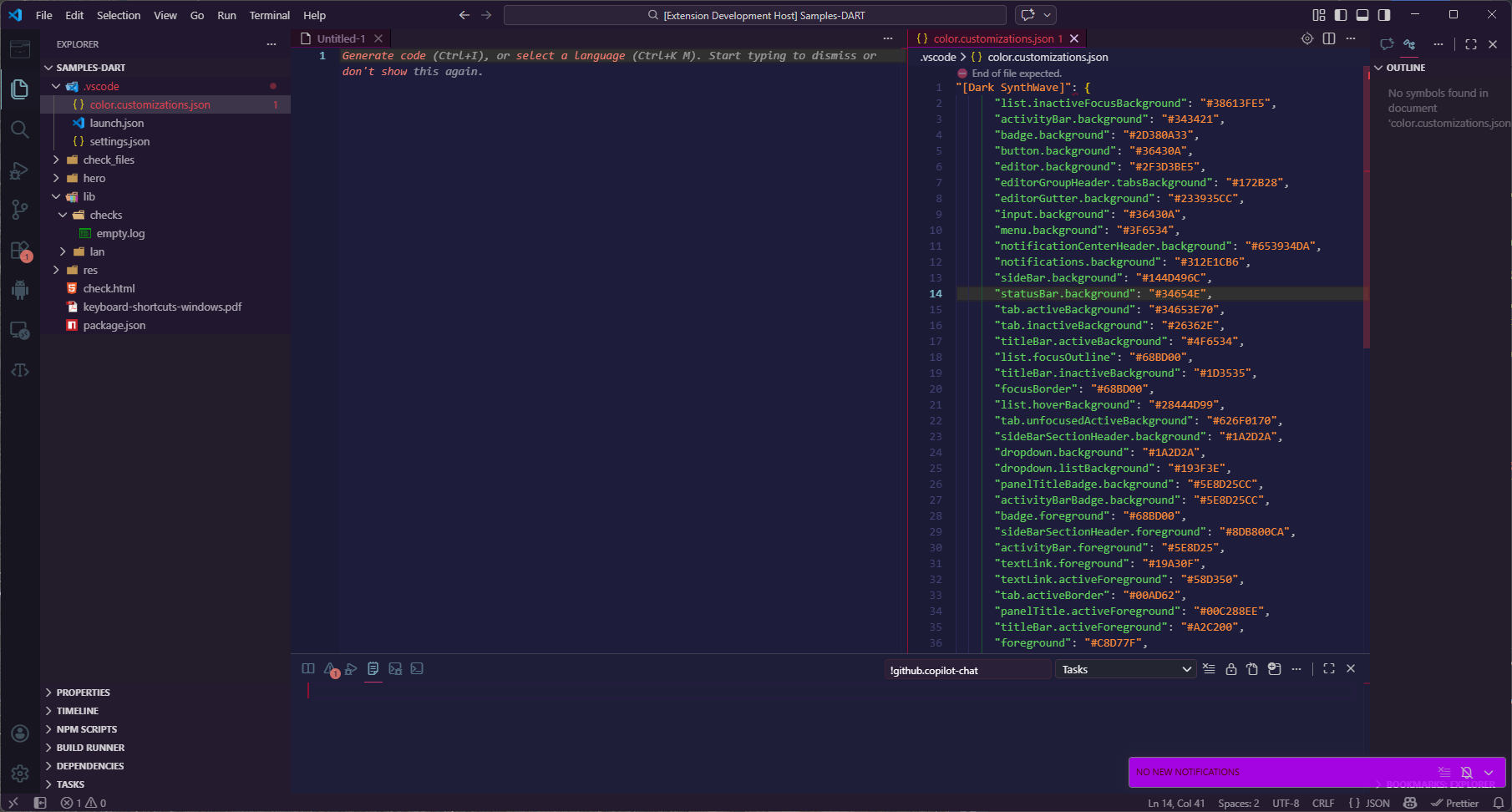This screenshot has width=1512, height=812.
Task: Open the Remote Explorer view
Action: (20, 330)
